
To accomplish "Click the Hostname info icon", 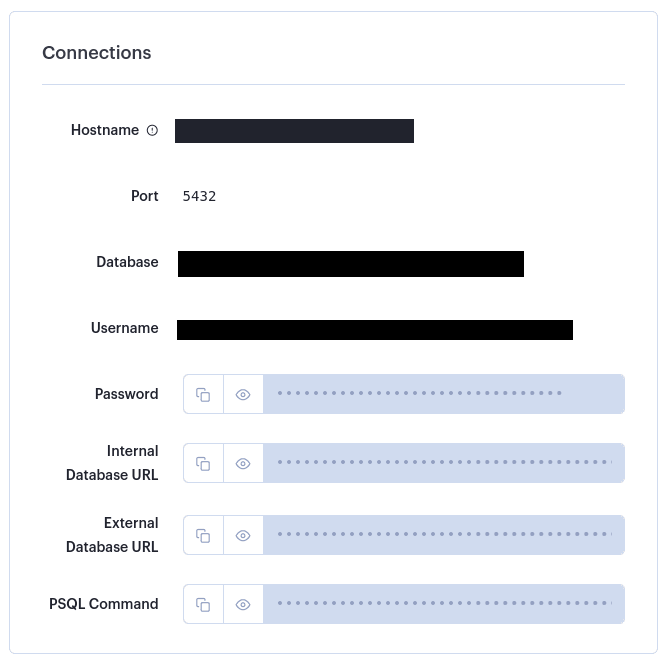I will click(x=152, y=130).
